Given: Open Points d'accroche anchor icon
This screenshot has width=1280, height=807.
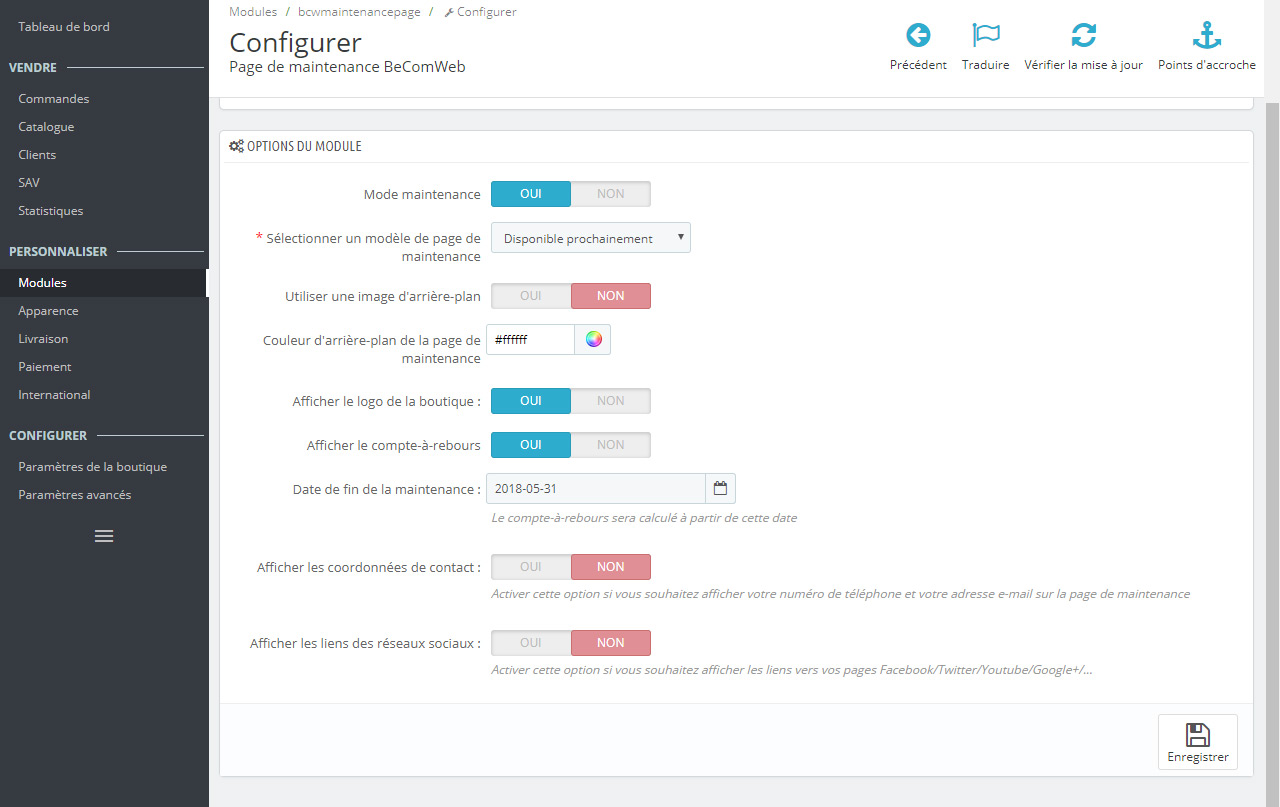Looking at the screenshot, I should coord(1207,36).
